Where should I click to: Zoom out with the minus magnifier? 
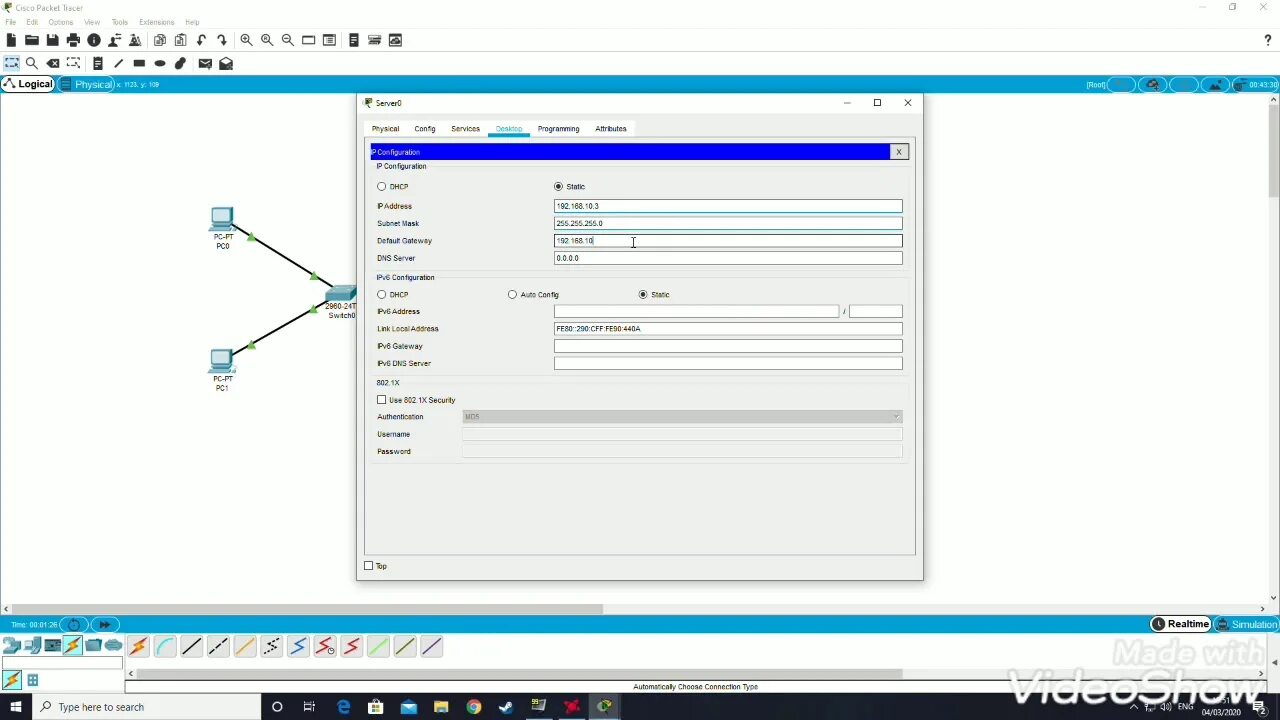click(288, 40)
